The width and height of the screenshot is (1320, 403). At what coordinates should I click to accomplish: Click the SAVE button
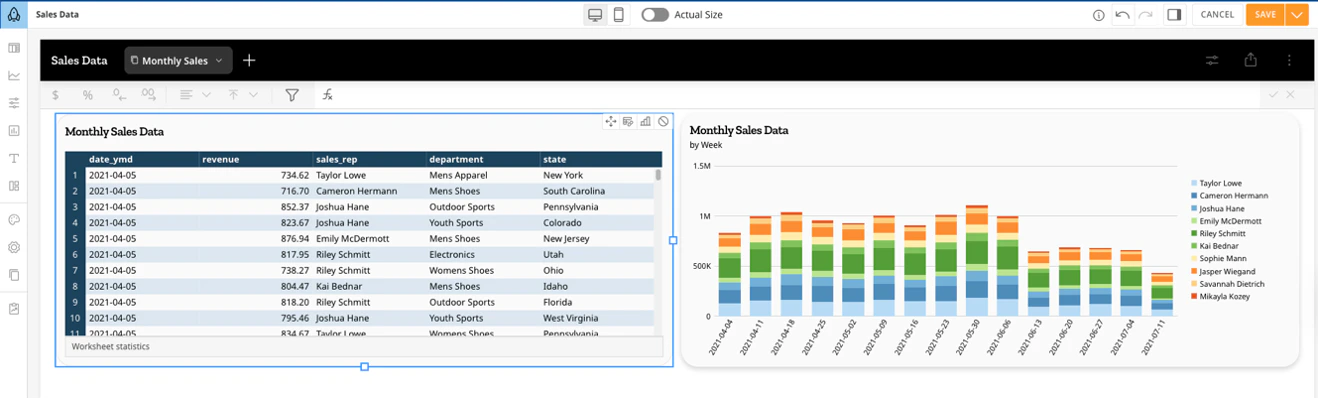click(1265, 15)
